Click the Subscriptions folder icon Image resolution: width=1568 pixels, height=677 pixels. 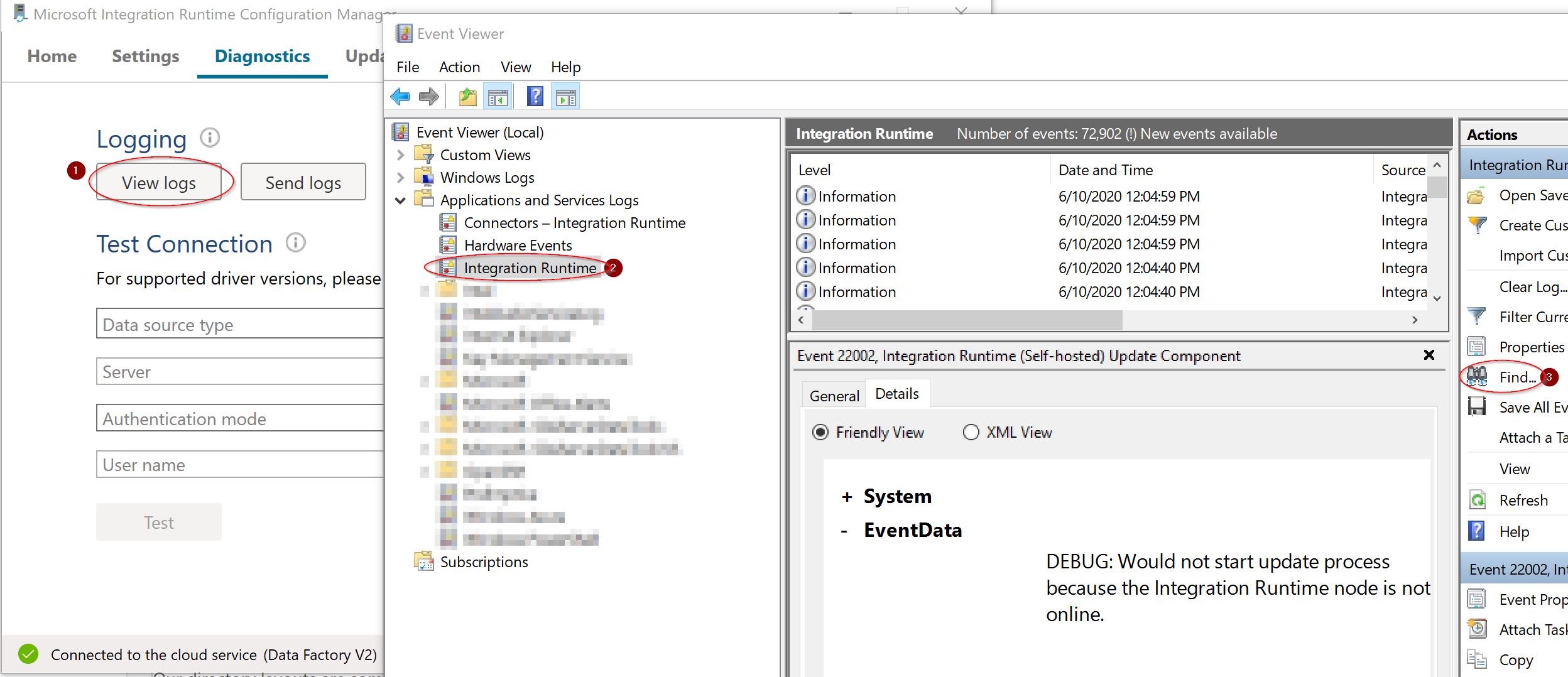424,561
